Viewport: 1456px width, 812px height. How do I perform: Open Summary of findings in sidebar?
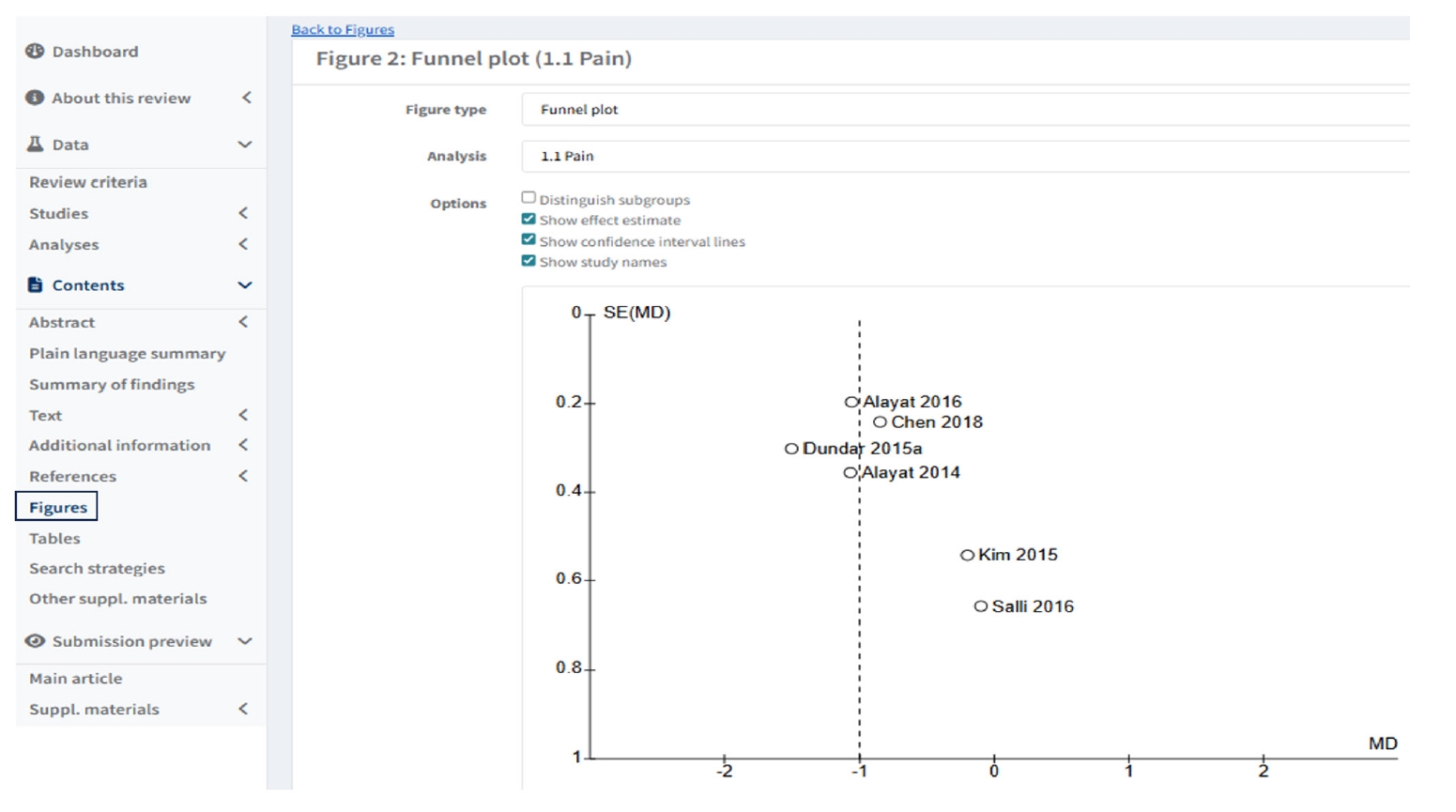pos(112,384)
